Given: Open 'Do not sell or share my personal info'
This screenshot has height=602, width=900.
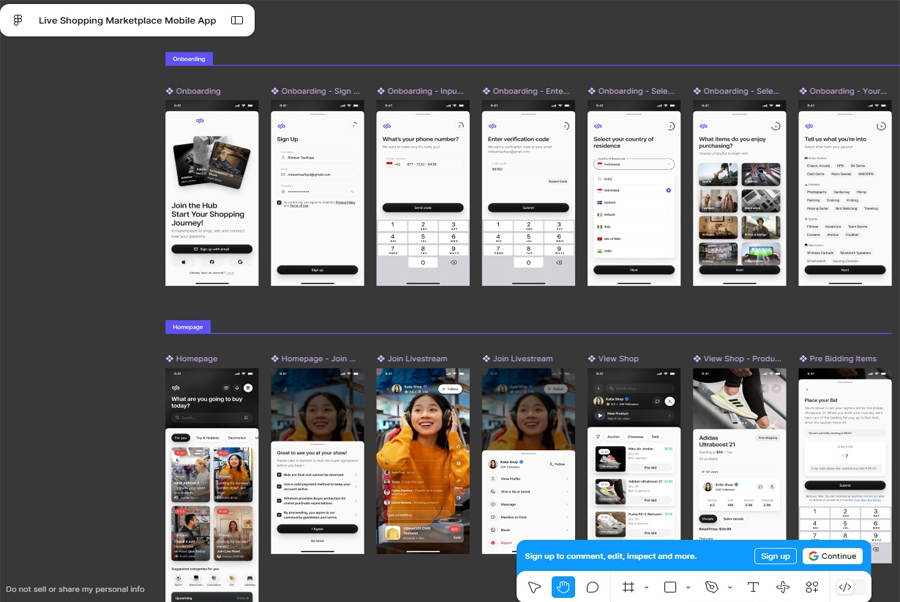Looking at the screenshot, I should (75, 589).
